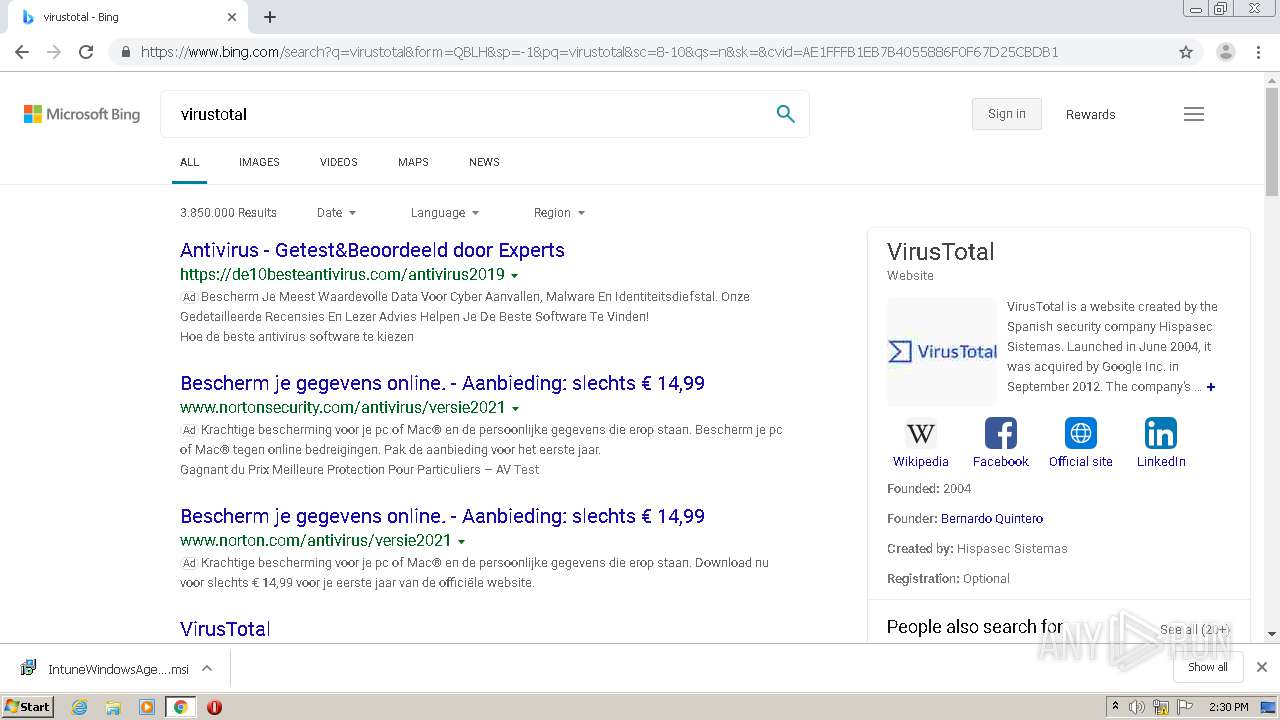Open the Chrome profile avatar

(x=1225, y=52)
